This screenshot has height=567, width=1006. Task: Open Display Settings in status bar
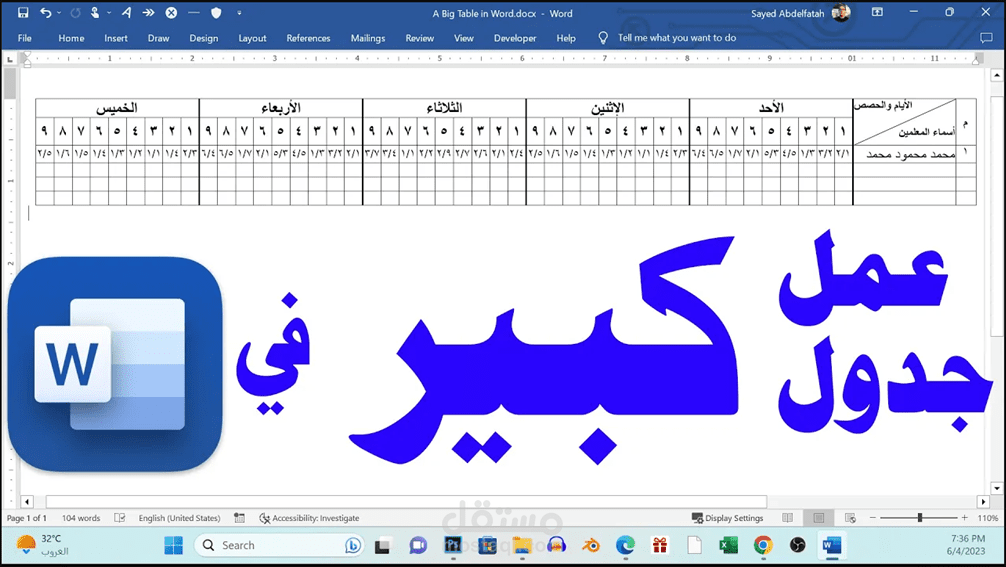pos(728,518)
